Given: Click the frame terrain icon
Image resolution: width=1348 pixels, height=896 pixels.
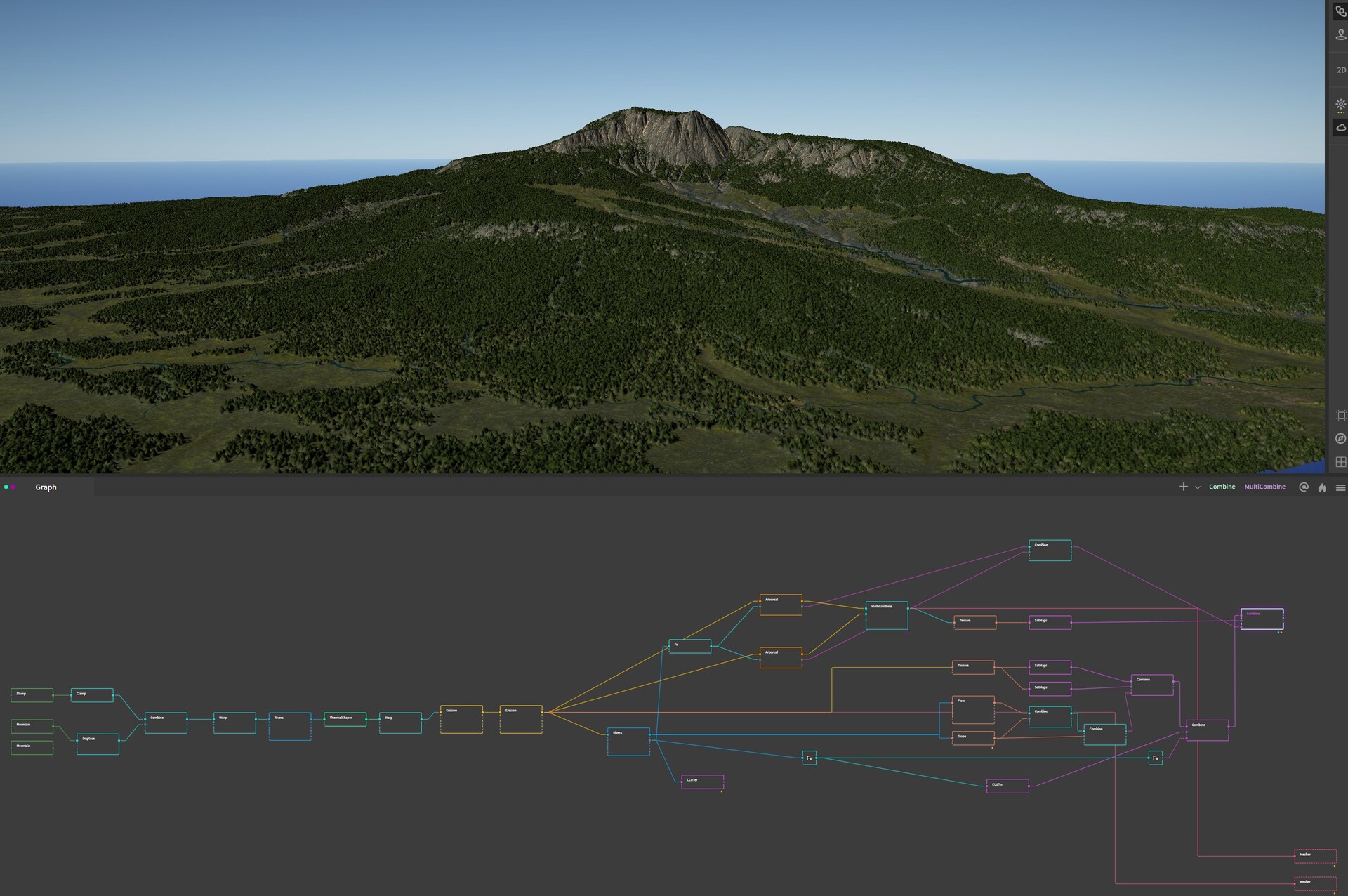Looking at the screenshot, I should (x=1340, y=415).
